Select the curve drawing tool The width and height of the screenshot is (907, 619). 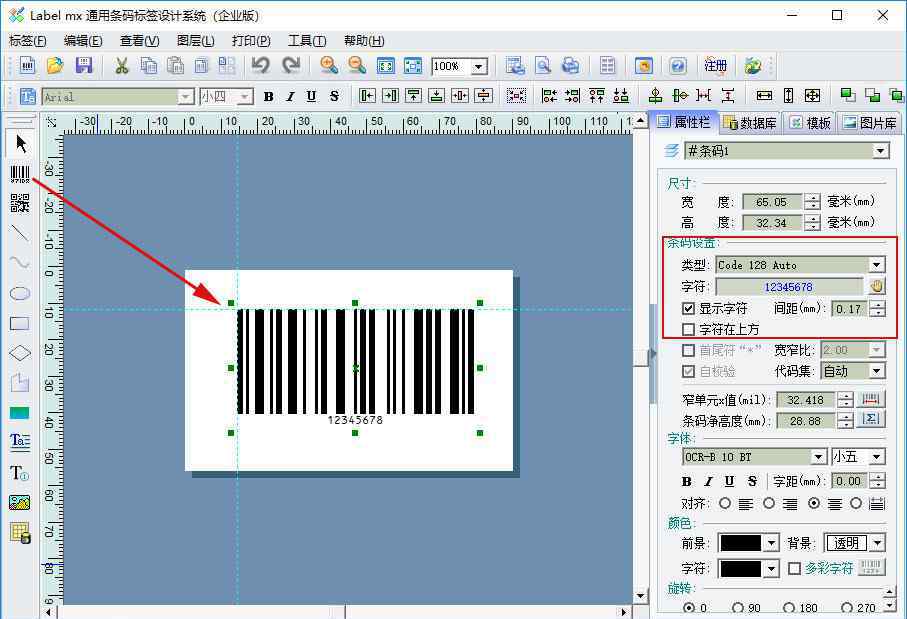point(20,263)
